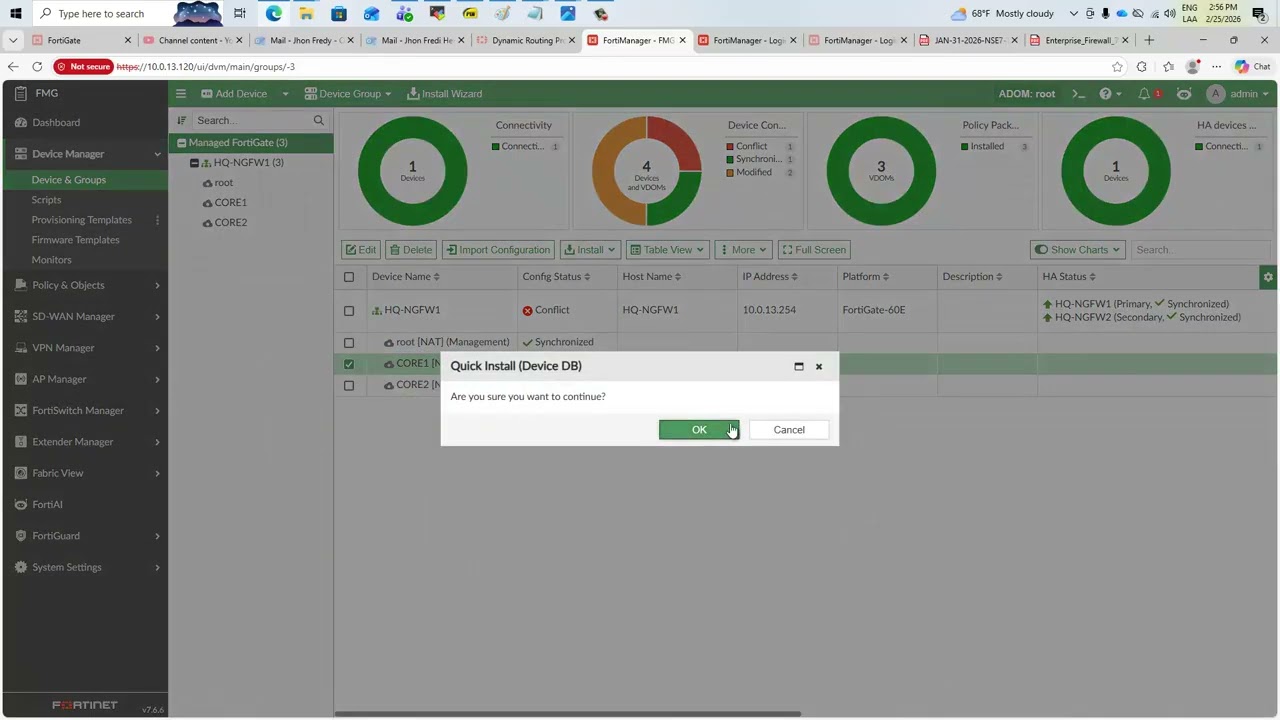1280x720 pixels.
Task: Toggle the sidebar hamburger menu
Action: 181,94
